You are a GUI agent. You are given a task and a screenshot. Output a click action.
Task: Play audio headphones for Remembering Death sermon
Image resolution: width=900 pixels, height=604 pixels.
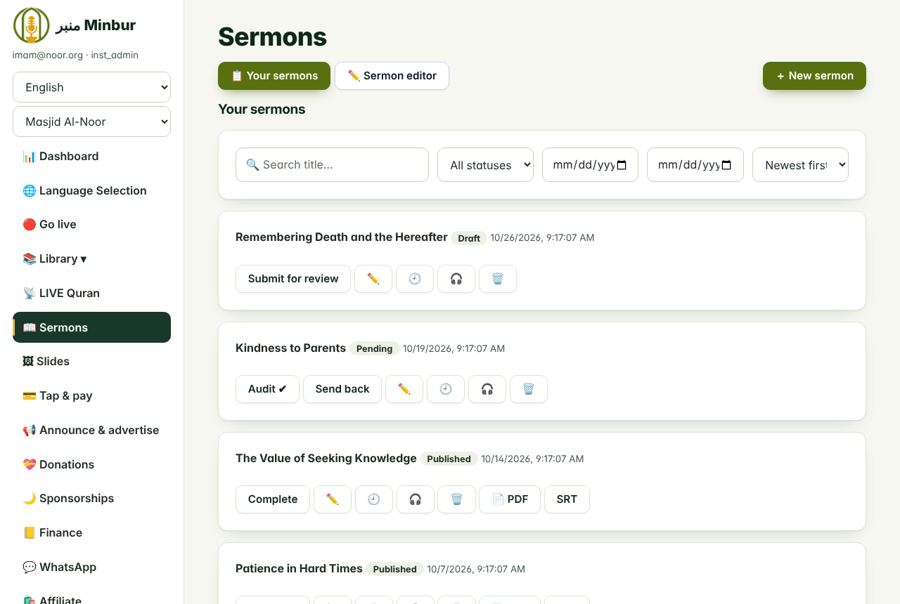(x=456, y=279)
